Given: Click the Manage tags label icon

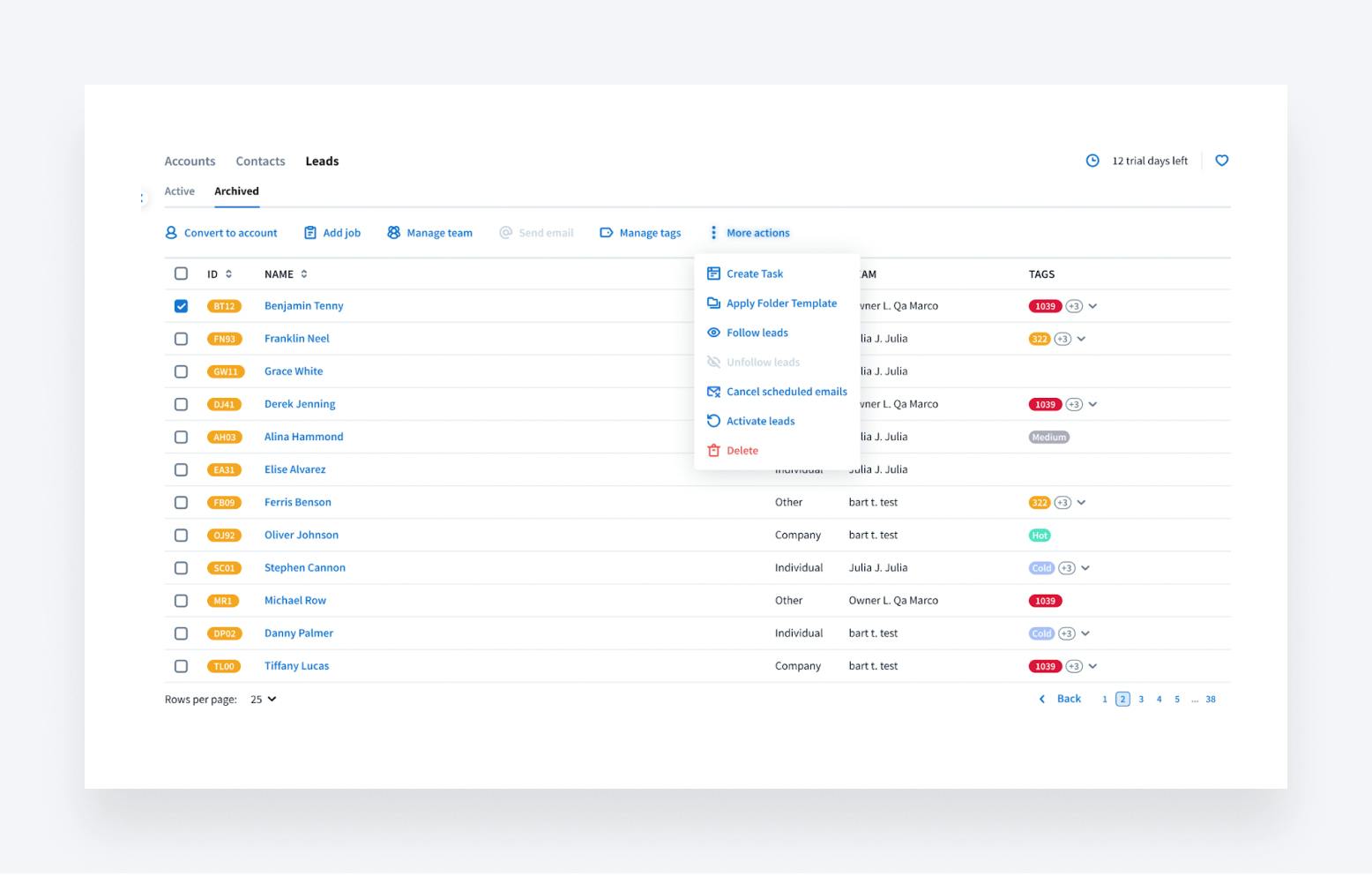Looking at the screenshot, I should coord(606,233).
